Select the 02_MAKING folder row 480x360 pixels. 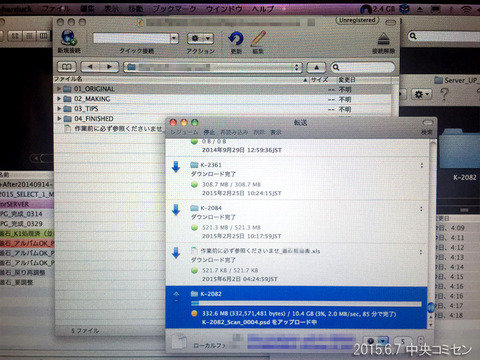pyautogui.click(x=222, y=99)
